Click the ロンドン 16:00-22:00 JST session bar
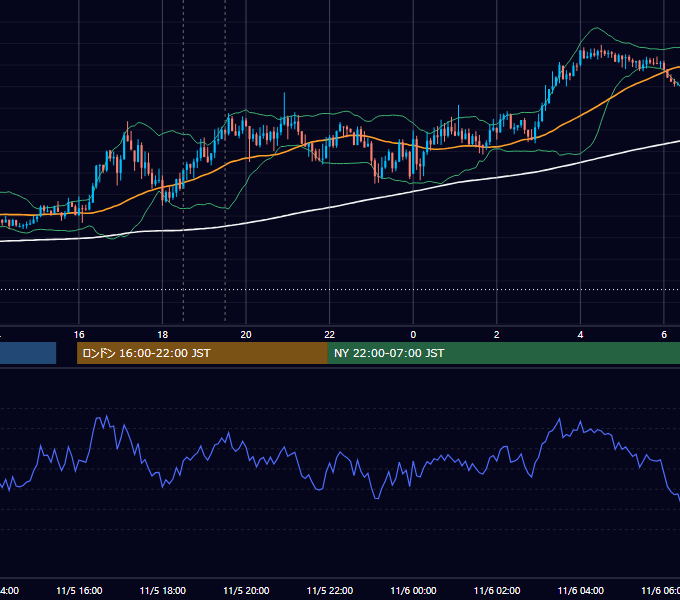Screen dimensions: 680x600 click(202, 353)
